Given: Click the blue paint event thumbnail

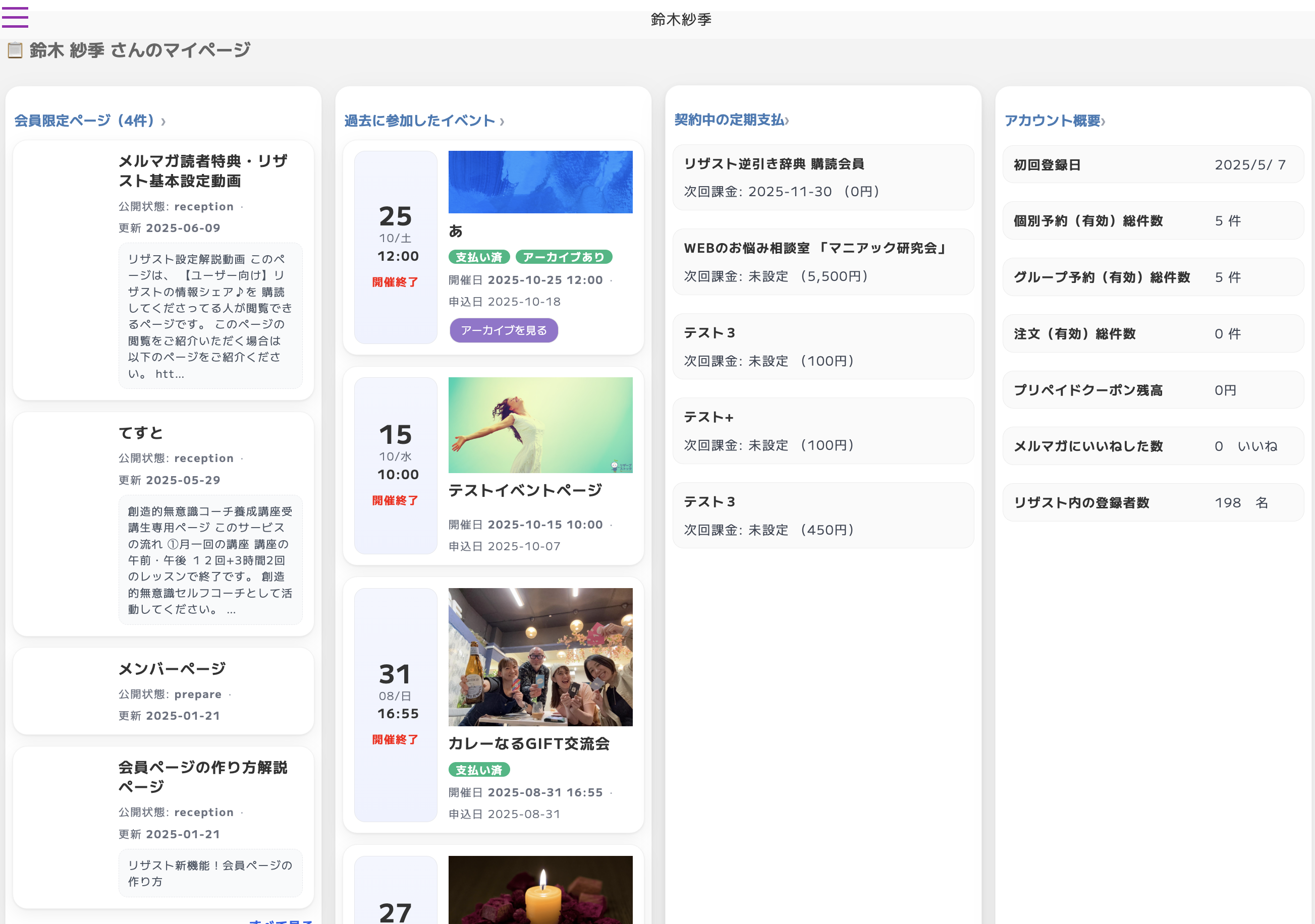Looking at the screenshot, I should coord(540,182).
